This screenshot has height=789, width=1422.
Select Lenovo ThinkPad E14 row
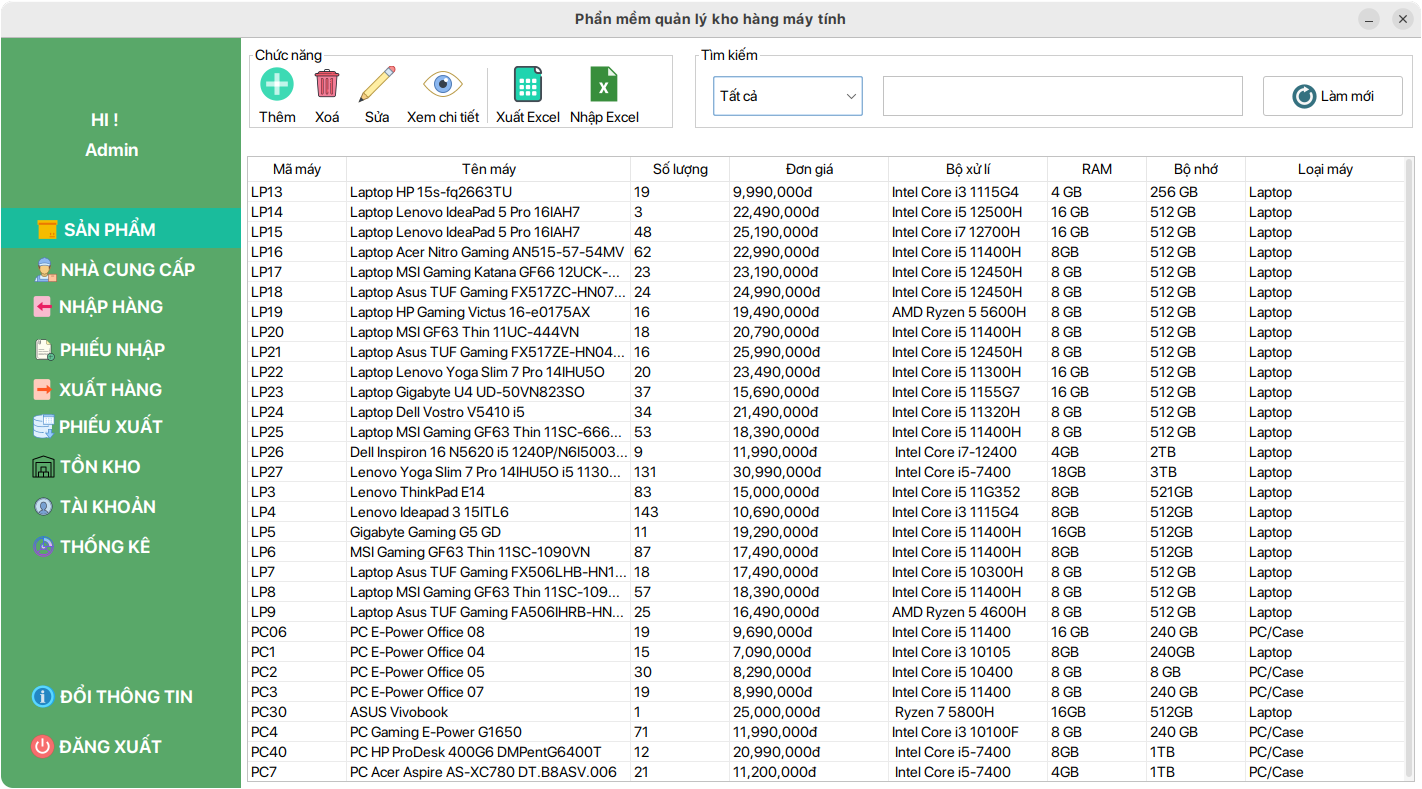tap(826, 492)
